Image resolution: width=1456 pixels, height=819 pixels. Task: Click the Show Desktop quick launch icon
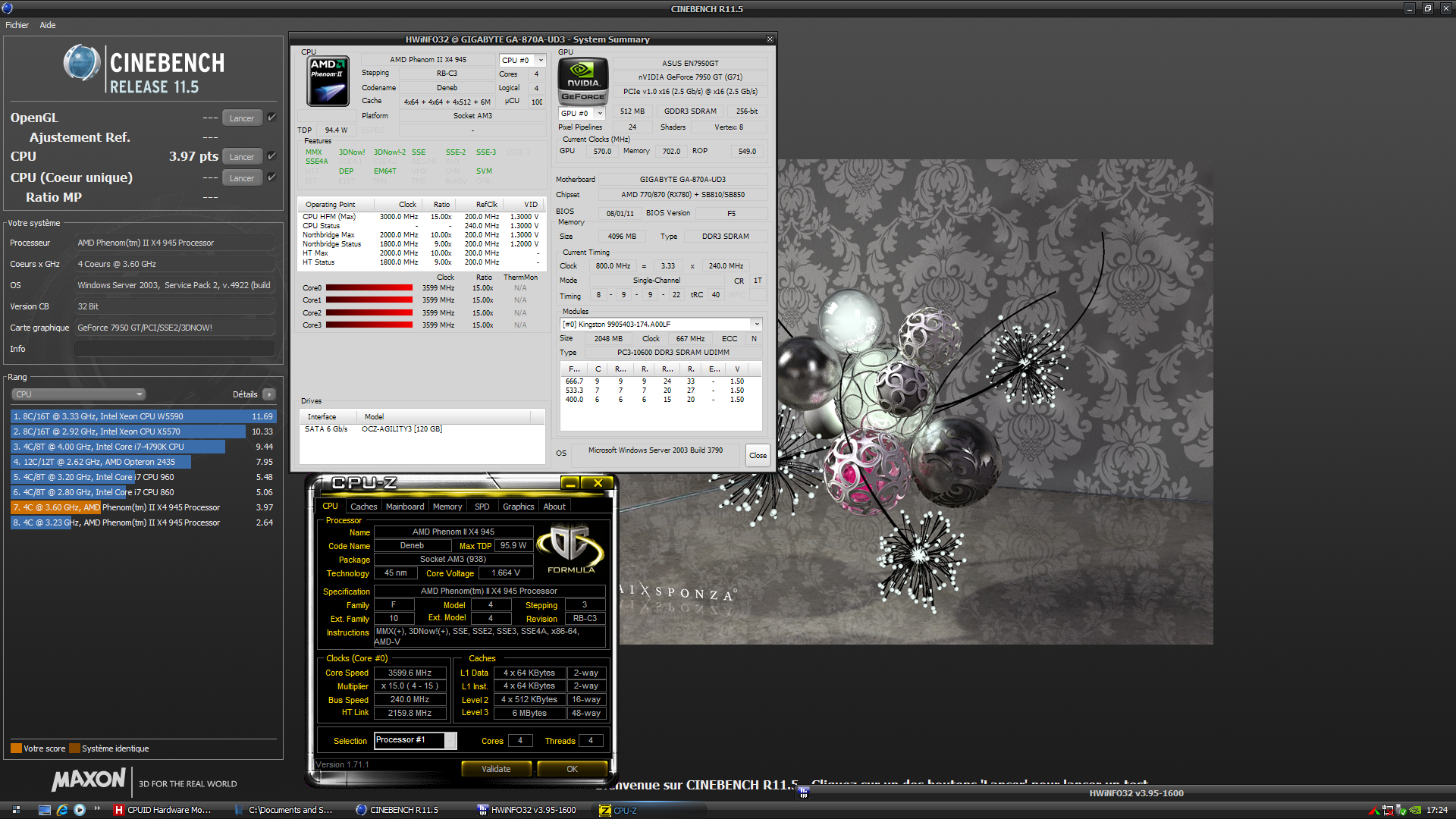45,810
